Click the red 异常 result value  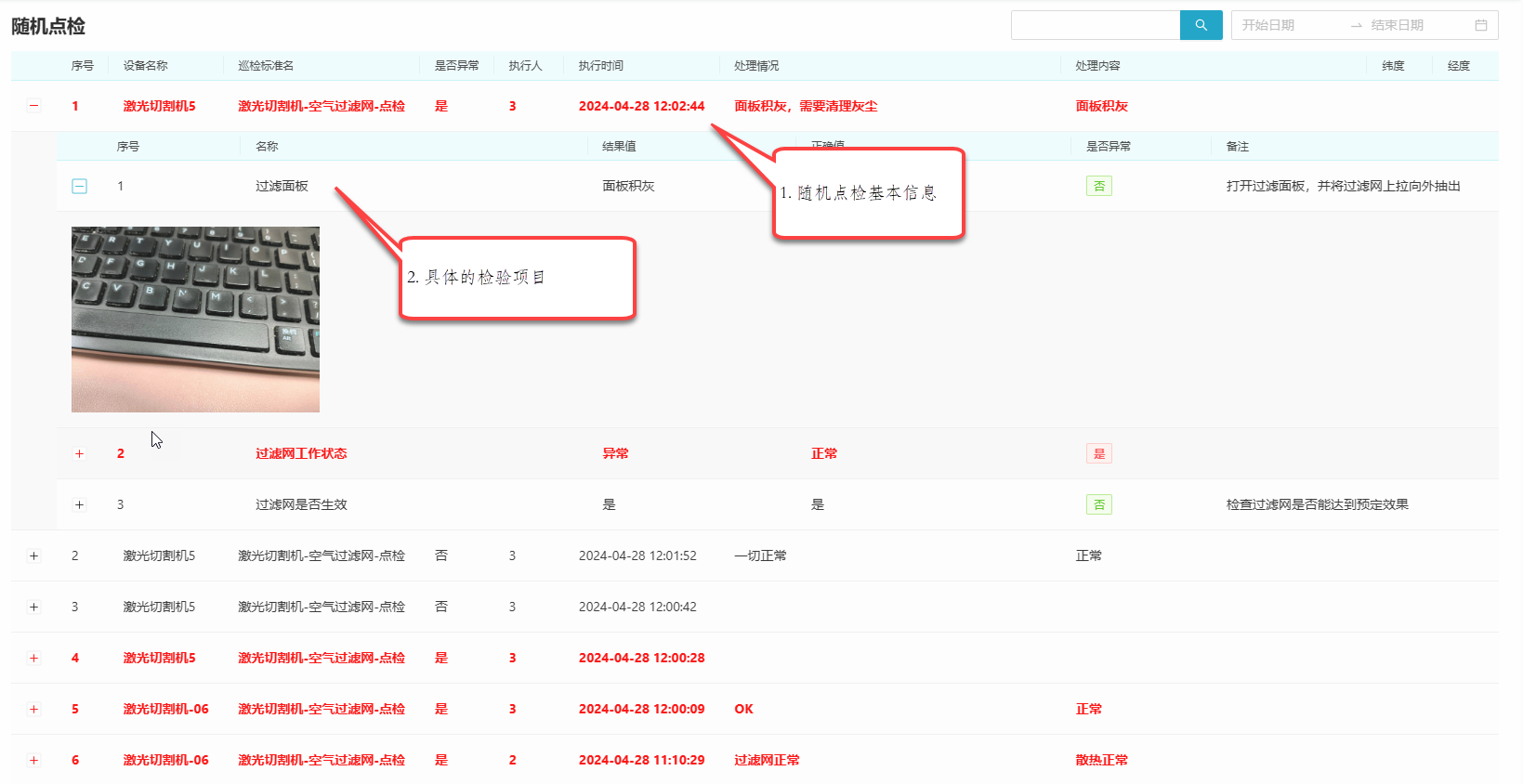(615, 453)
